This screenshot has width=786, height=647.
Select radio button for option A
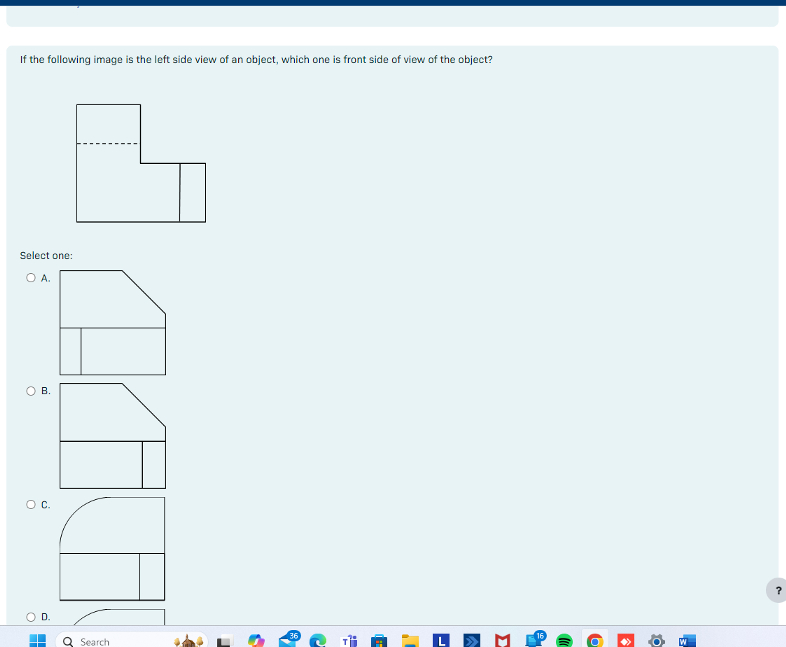(31, 278)
